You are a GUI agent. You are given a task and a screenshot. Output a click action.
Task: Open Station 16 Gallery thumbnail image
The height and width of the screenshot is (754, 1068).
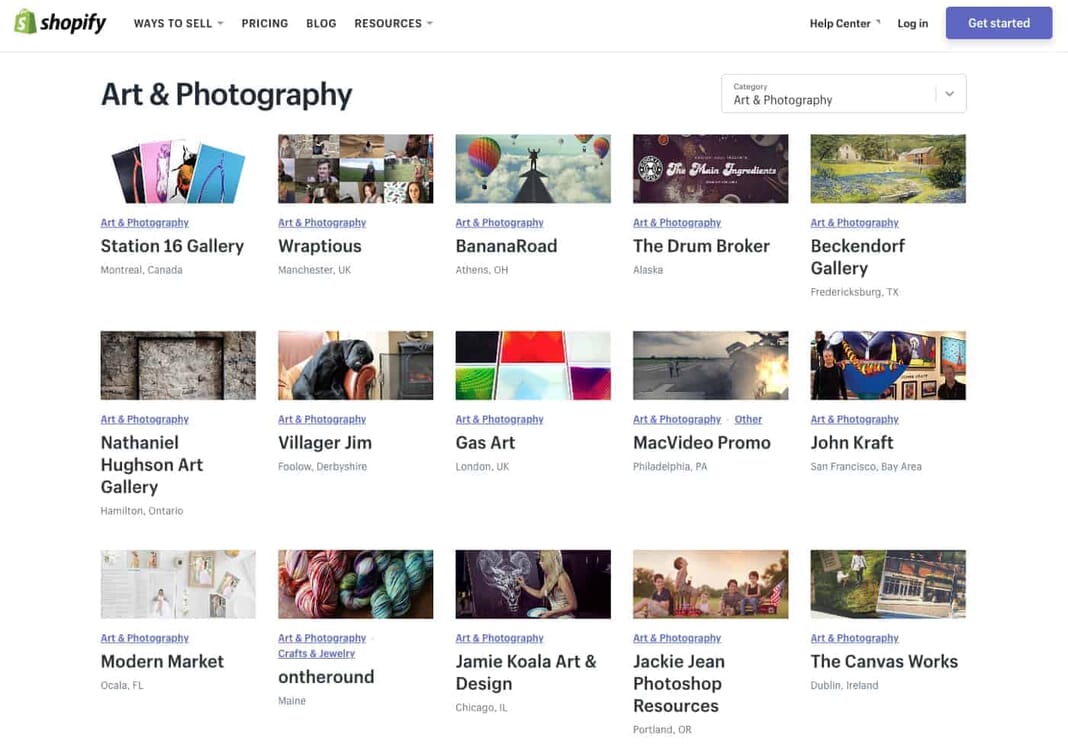[178, 169]
